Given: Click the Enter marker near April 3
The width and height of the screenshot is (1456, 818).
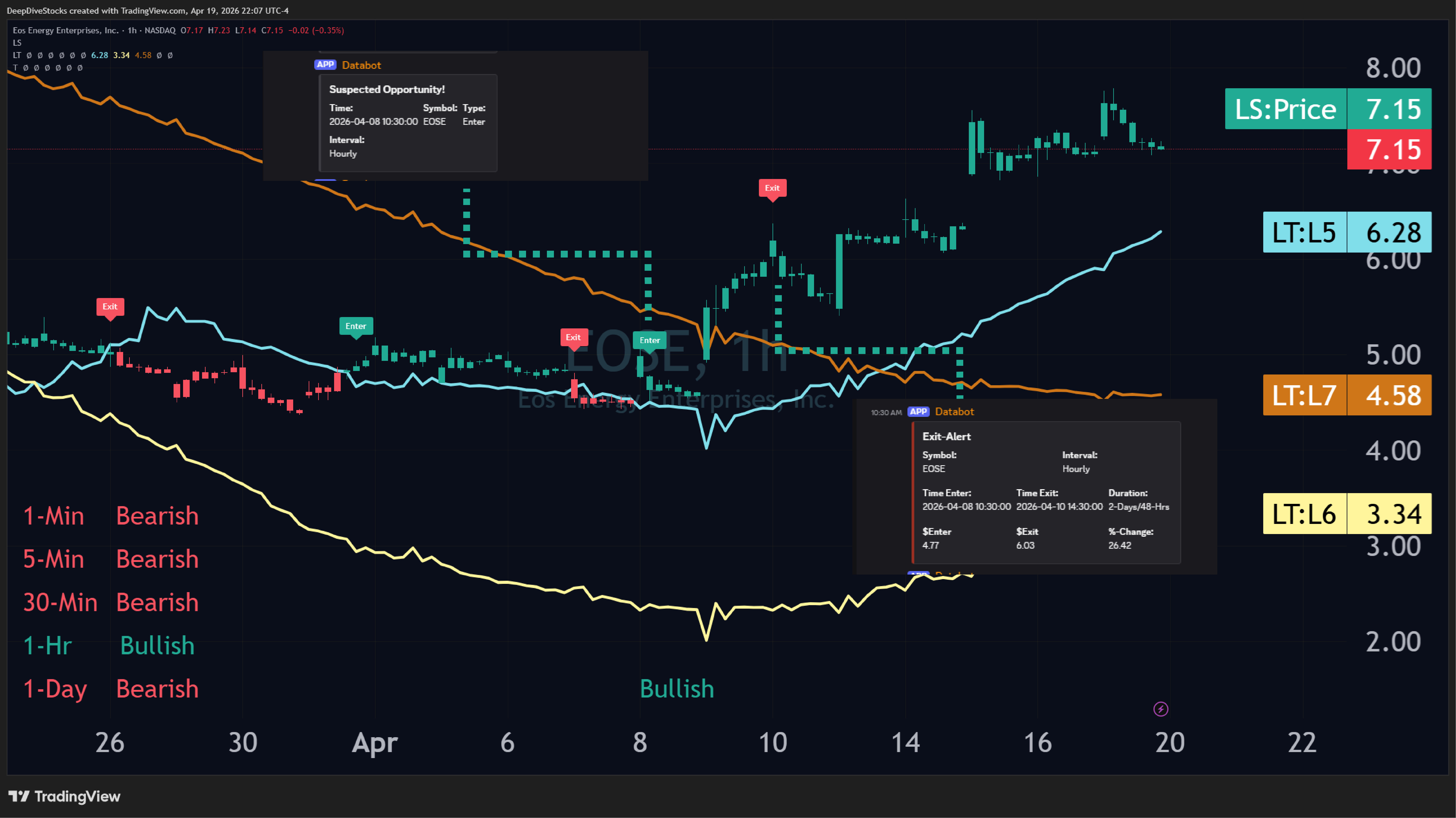Looking at the screenshot, I should click(x=356, y=326).
